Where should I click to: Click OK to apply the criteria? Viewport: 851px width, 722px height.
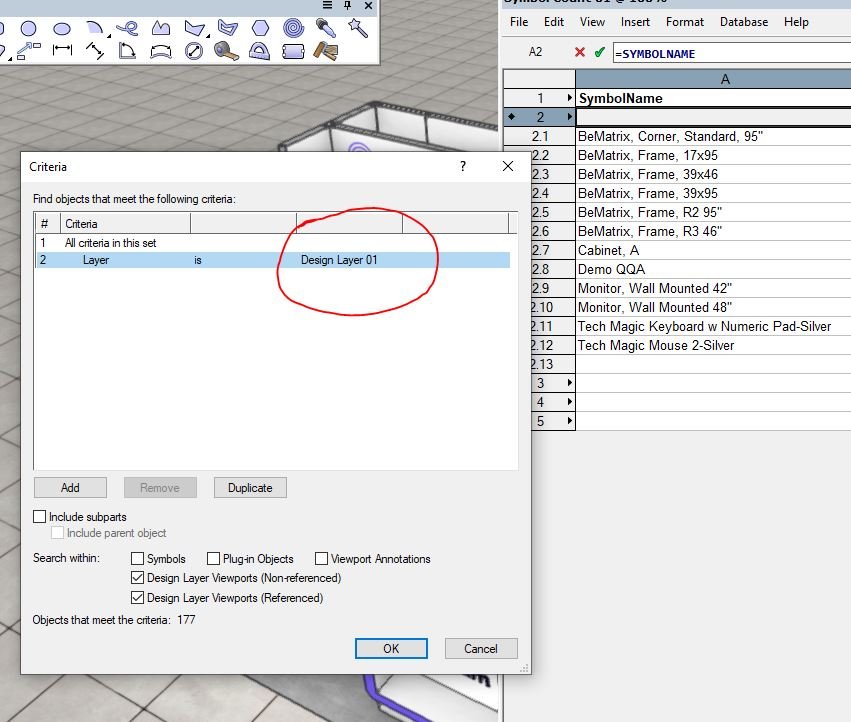391,648
